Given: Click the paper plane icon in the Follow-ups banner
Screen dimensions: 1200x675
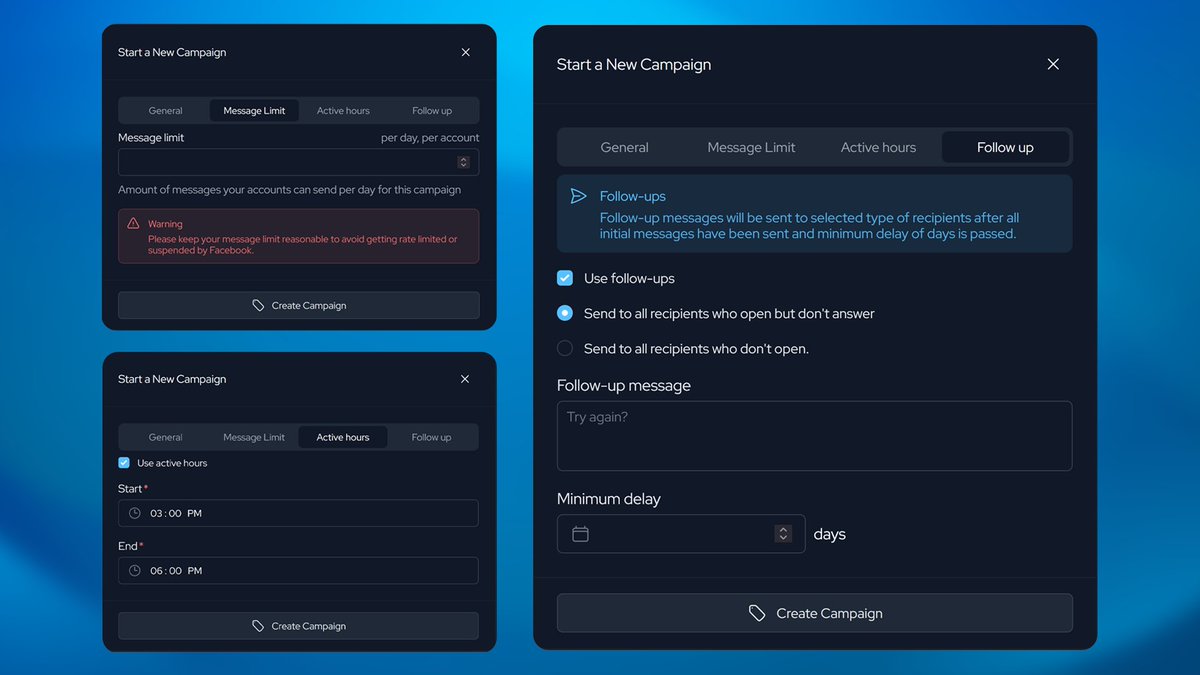Looking at the screenshot, I should (580, 196).
